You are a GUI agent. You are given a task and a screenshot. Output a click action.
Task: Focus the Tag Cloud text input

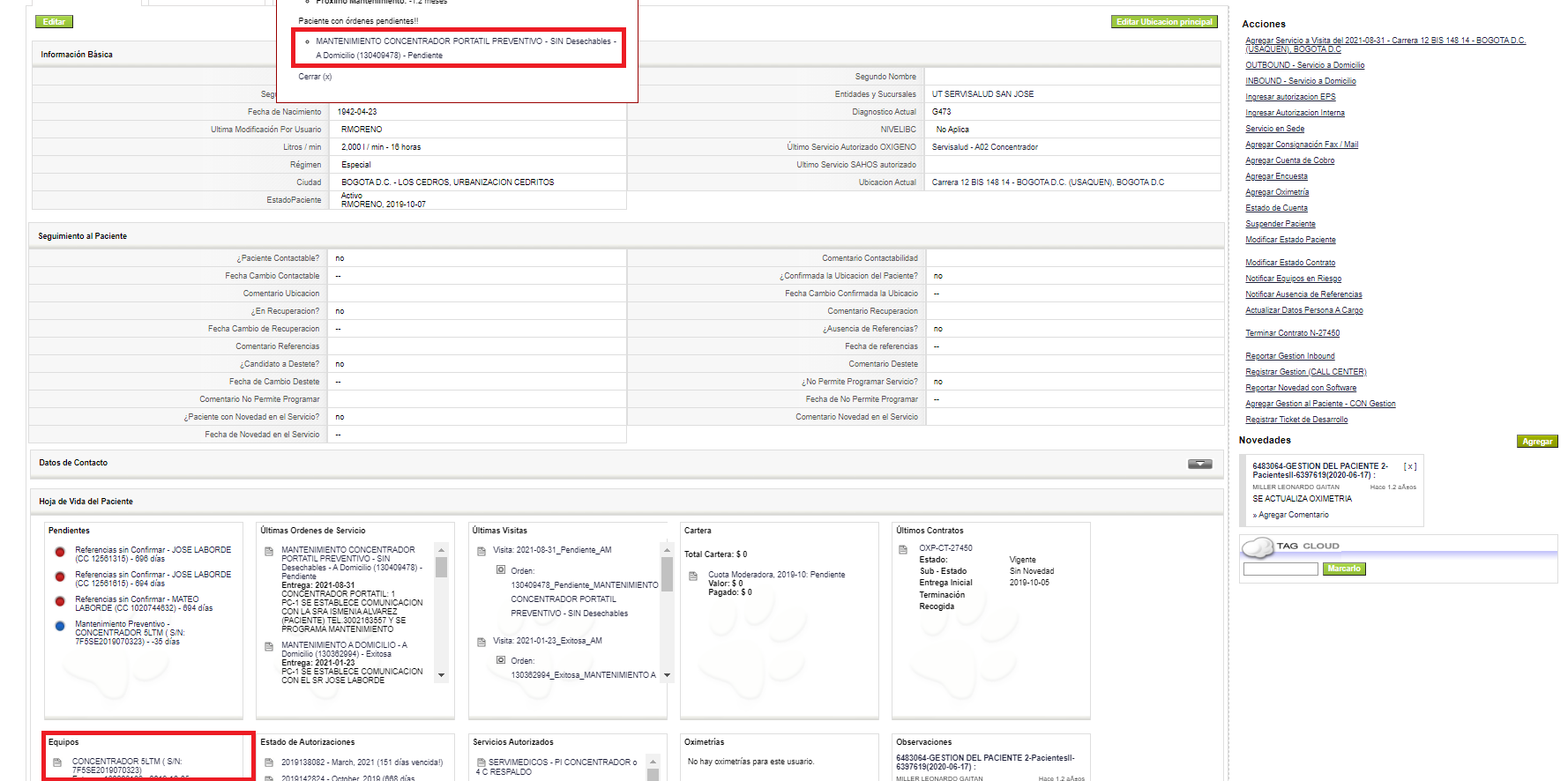click(x=1281, y=569)
